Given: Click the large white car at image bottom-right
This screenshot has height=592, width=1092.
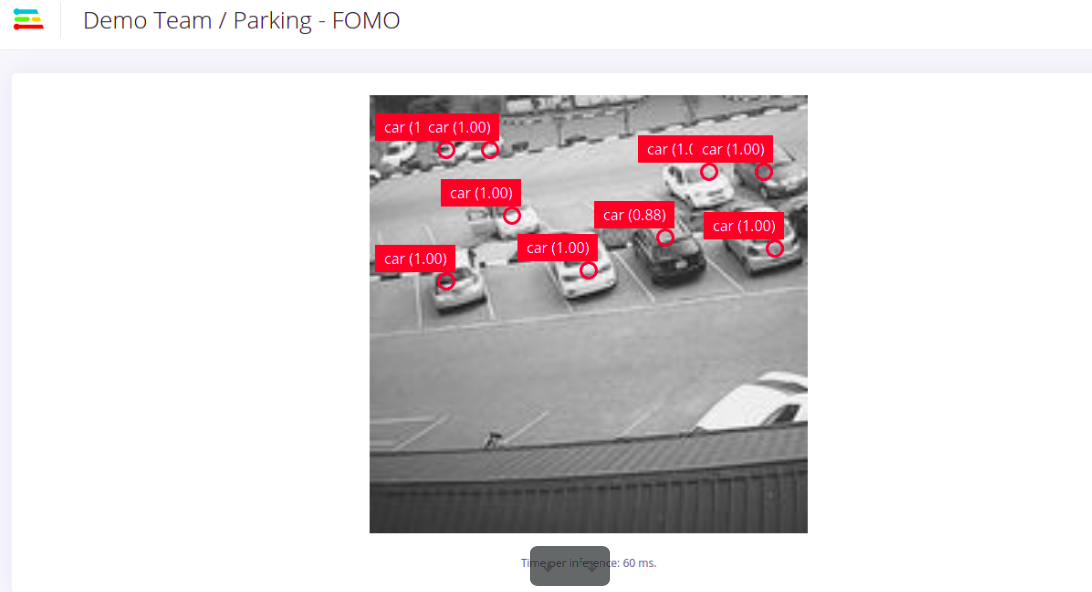Looking at the screenshot, I should (x=754, y=402).
